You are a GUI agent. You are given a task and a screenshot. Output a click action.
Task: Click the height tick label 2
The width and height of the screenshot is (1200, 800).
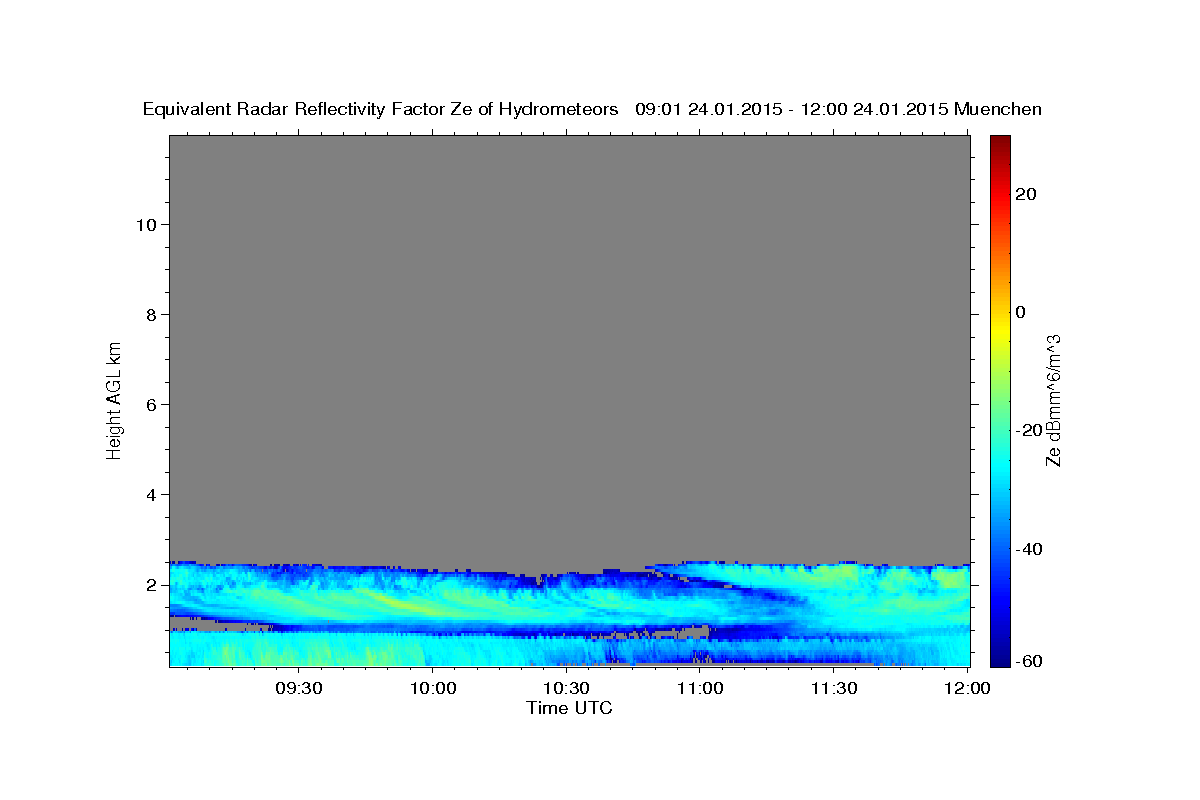(151, 584)
